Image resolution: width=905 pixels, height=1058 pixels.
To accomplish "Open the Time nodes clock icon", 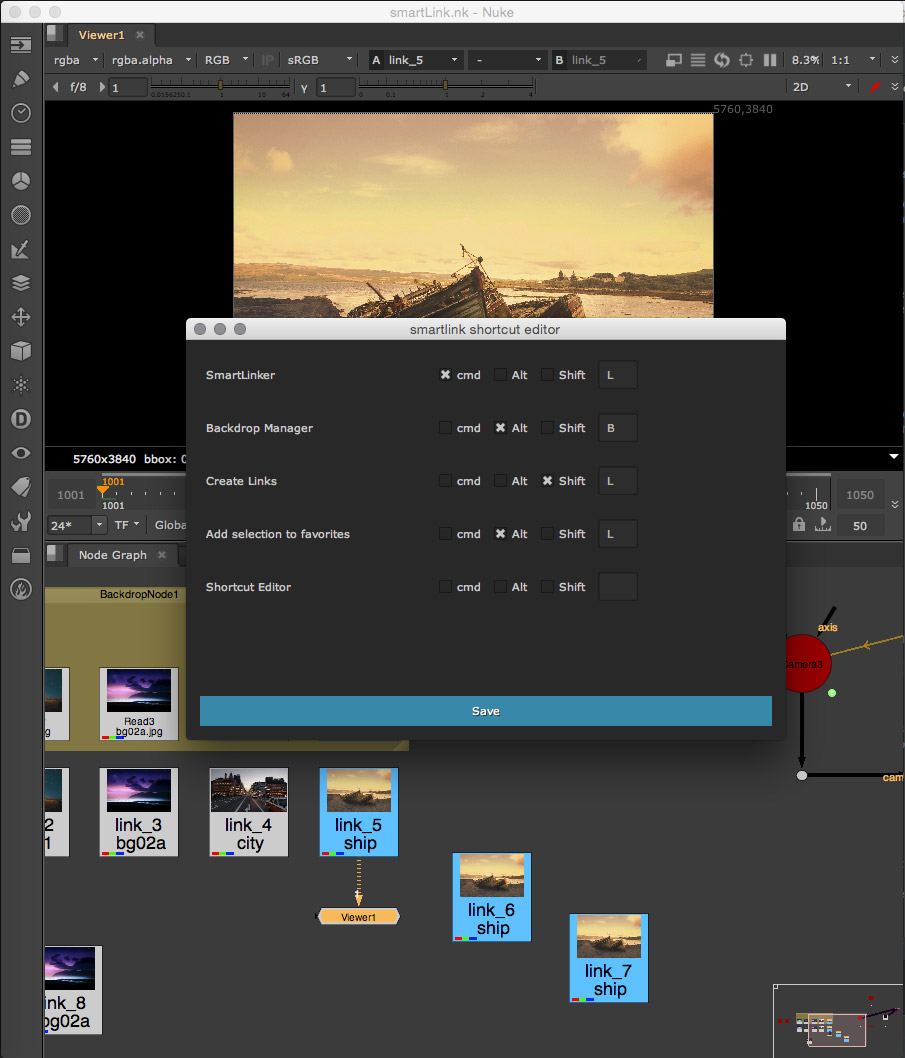I will pos(21,113).
